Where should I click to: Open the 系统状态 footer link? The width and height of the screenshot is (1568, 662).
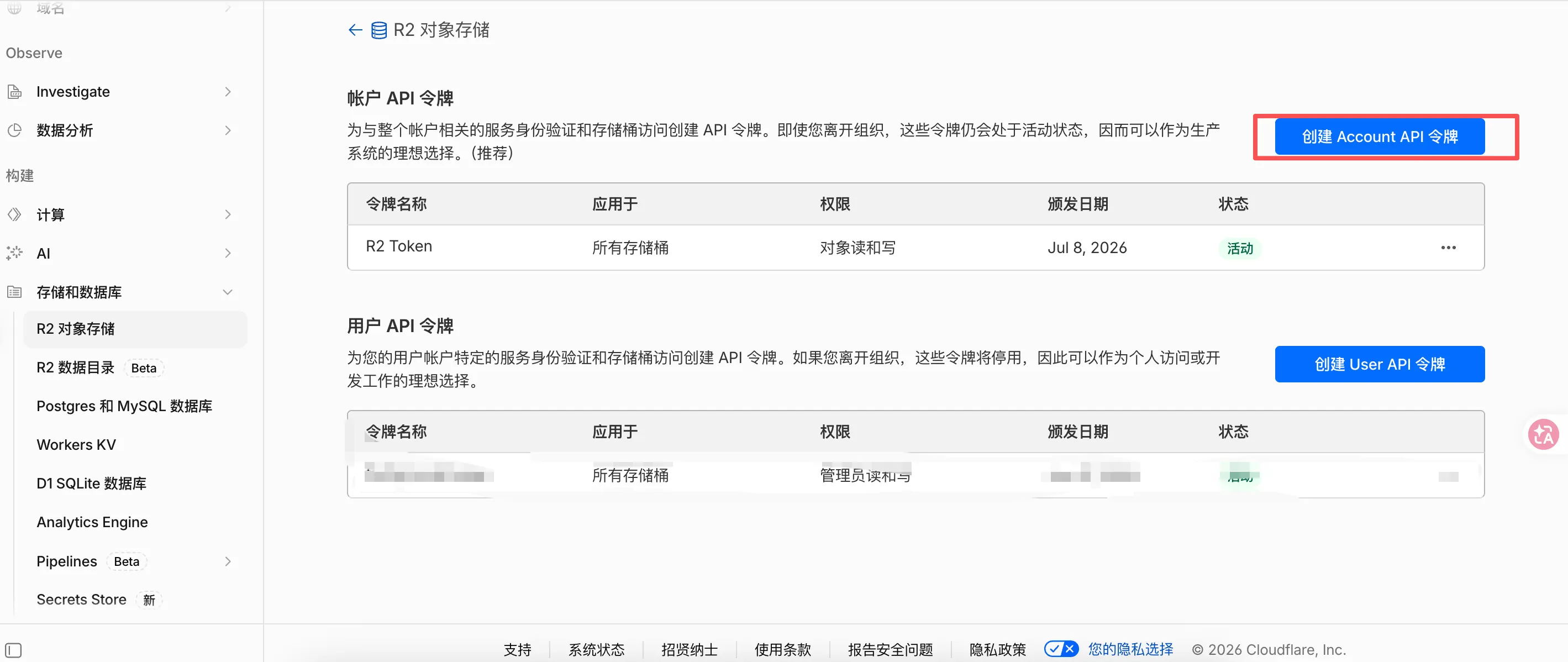coord(597,650)
